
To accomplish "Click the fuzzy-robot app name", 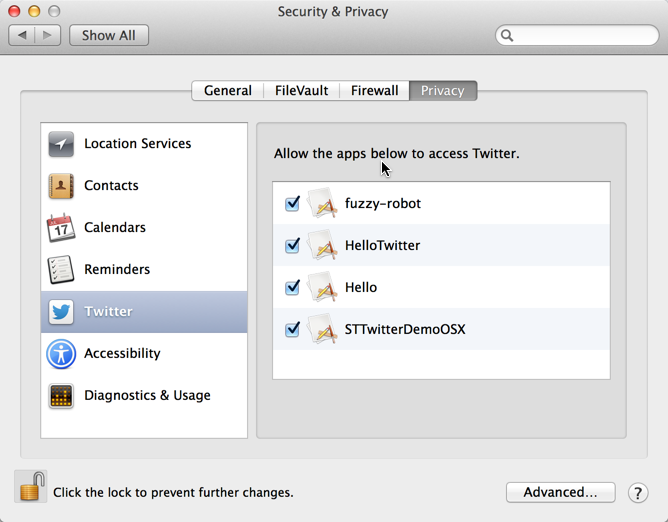I will click(x=383, y=203).
